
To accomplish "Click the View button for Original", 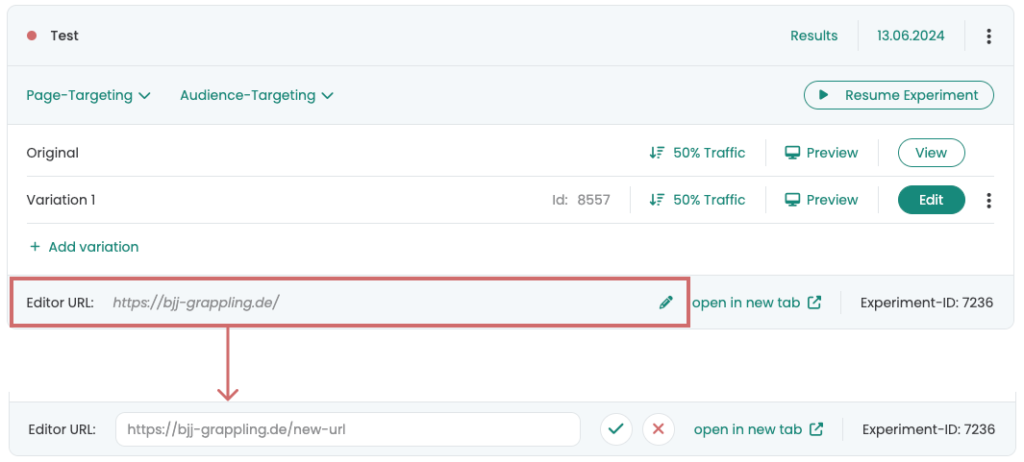I will click(x=931, y=153).
